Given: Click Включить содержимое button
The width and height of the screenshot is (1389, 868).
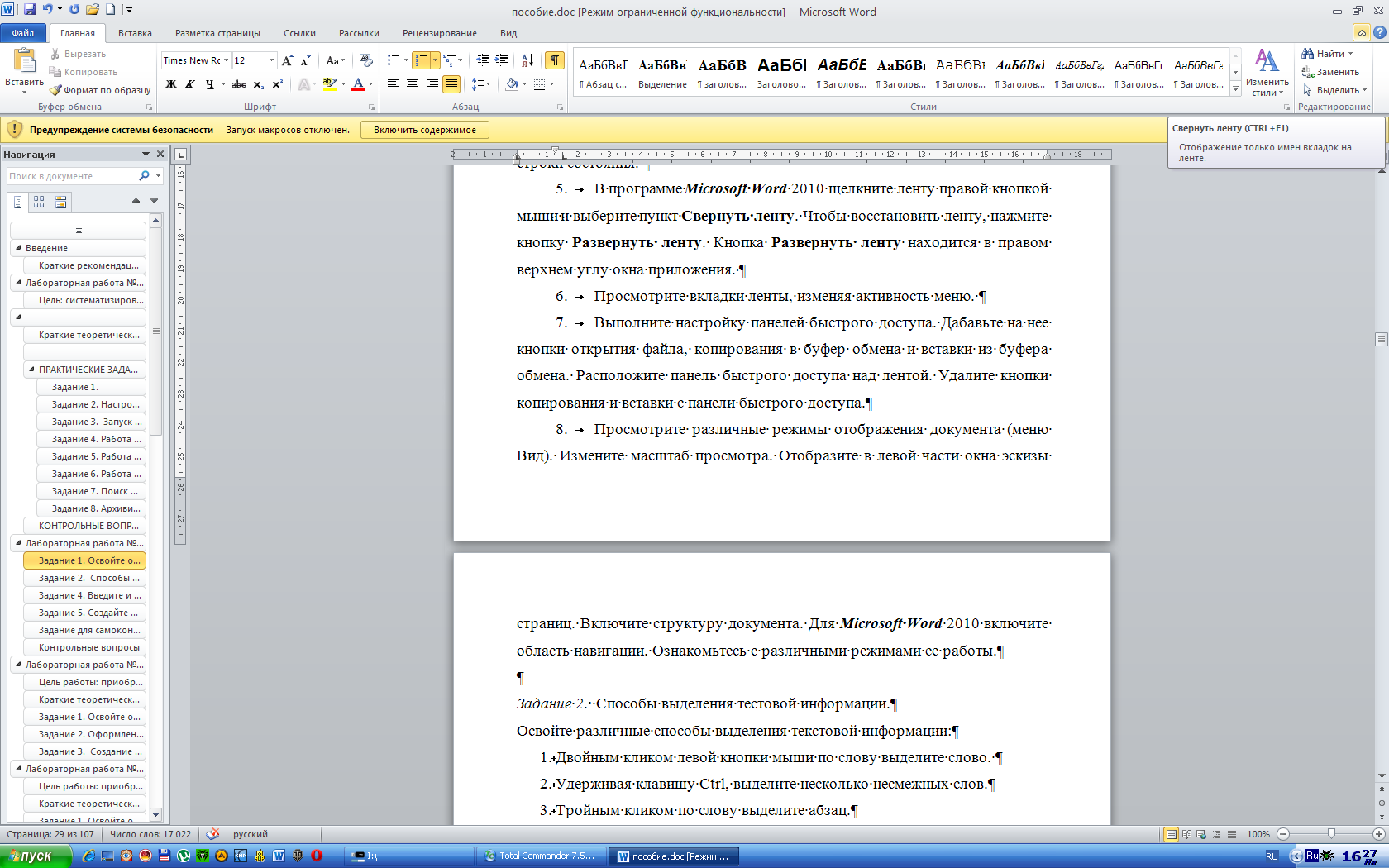Looking at the screenshot, I should [425, 130].
